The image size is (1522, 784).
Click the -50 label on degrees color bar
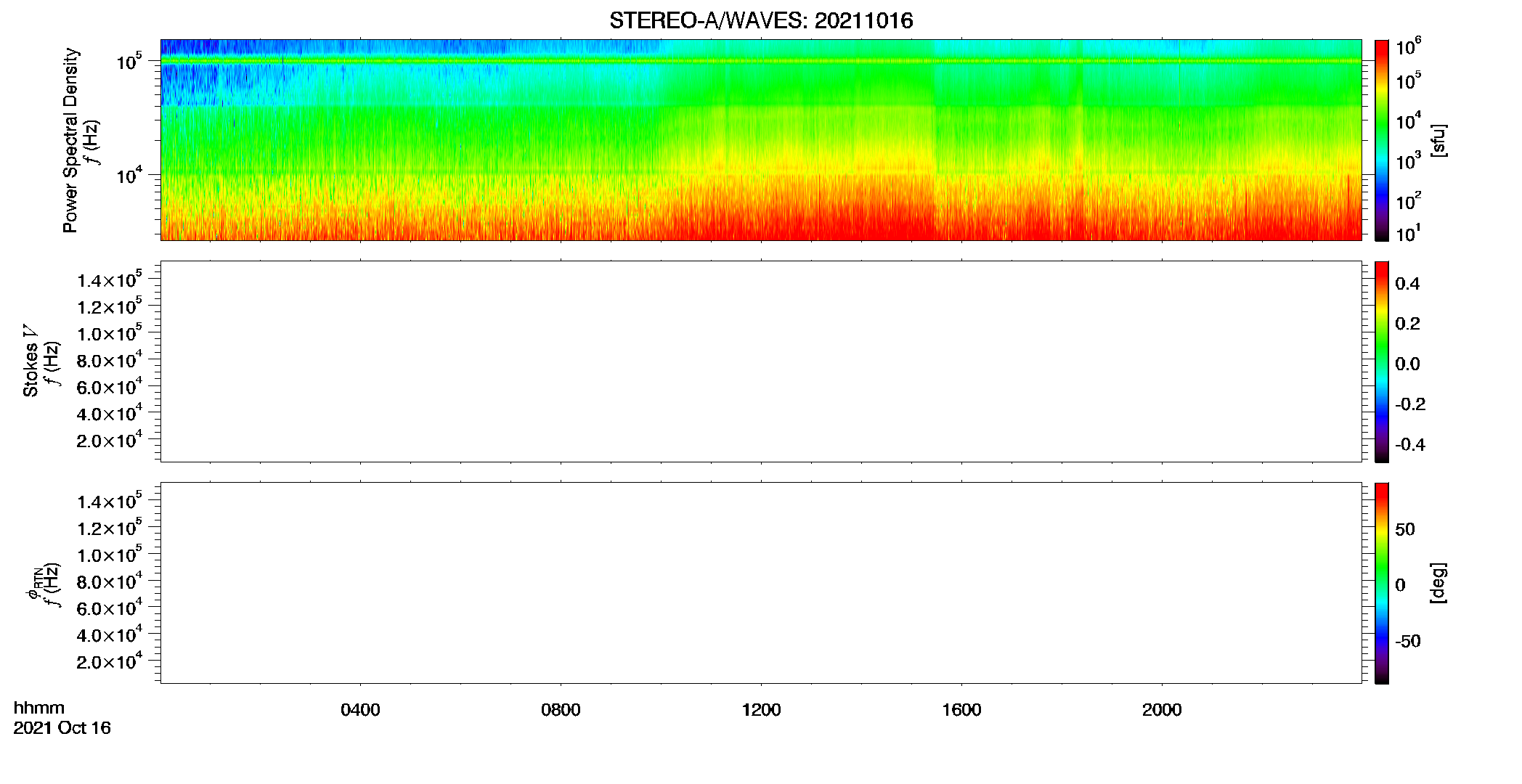[1408, 641]
